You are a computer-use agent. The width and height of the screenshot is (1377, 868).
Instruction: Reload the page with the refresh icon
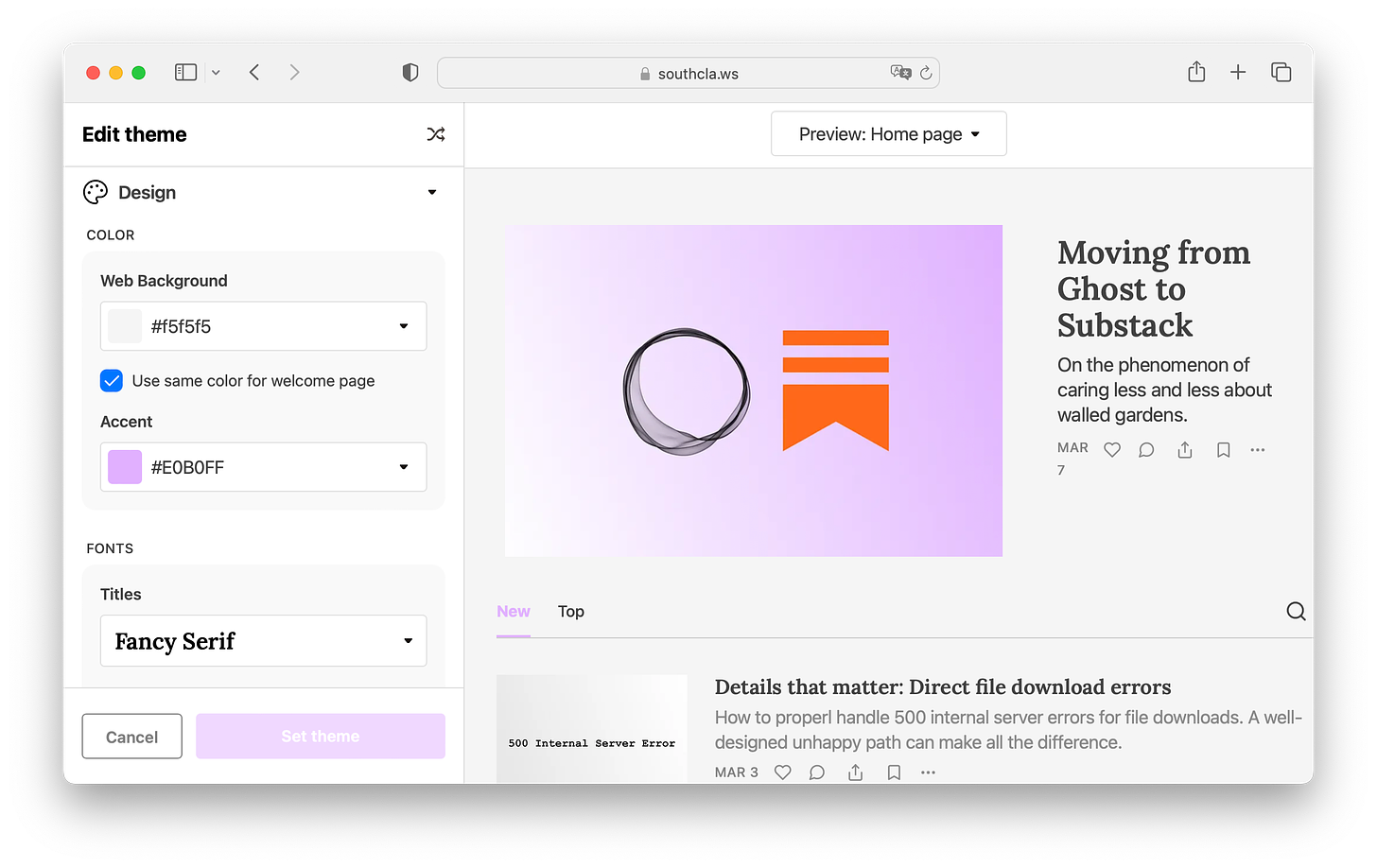click(926, 73)
